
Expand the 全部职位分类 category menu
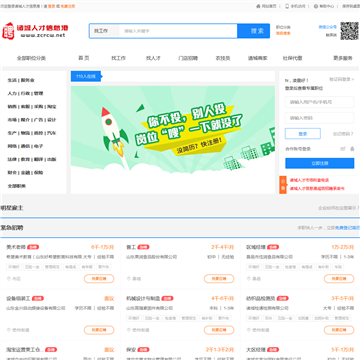pos(31,58)
